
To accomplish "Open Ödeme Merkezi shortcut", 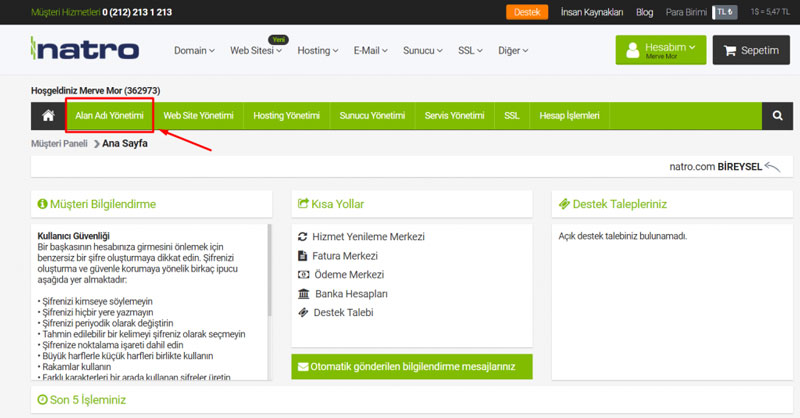I will click(349, 275).
